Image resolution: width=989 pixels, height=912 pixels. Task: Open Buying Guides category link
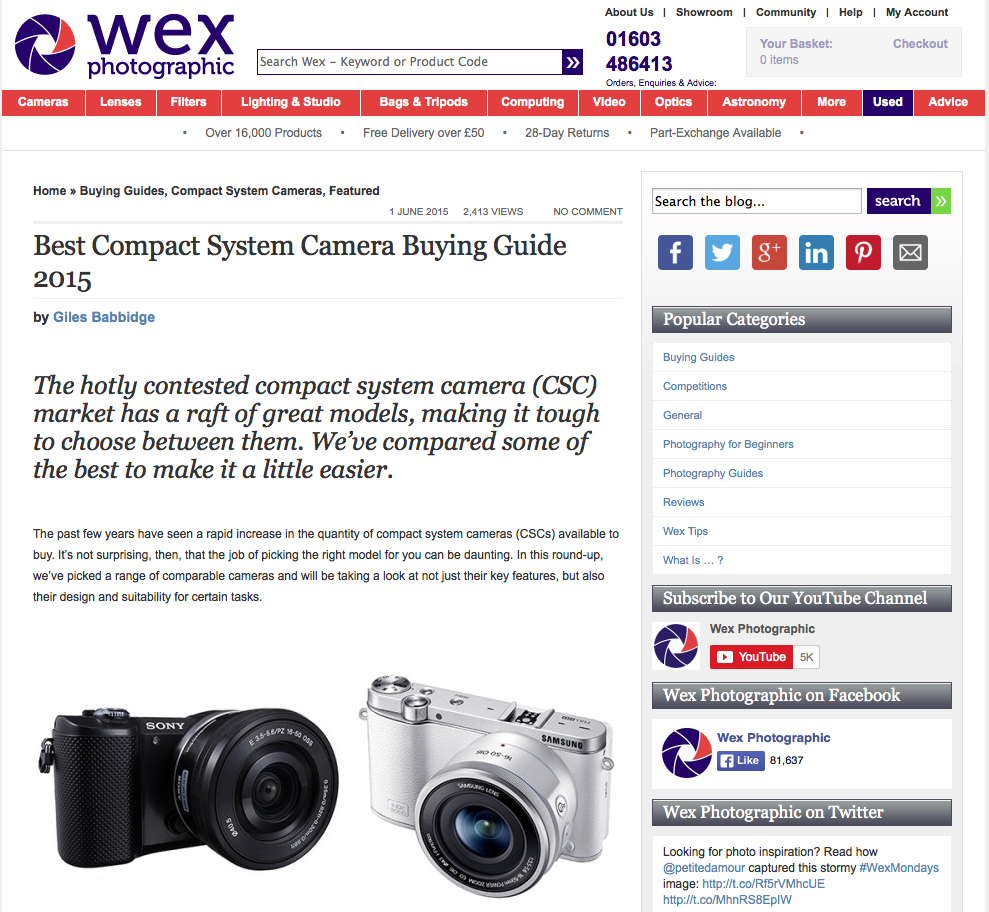tap(698, 357)
